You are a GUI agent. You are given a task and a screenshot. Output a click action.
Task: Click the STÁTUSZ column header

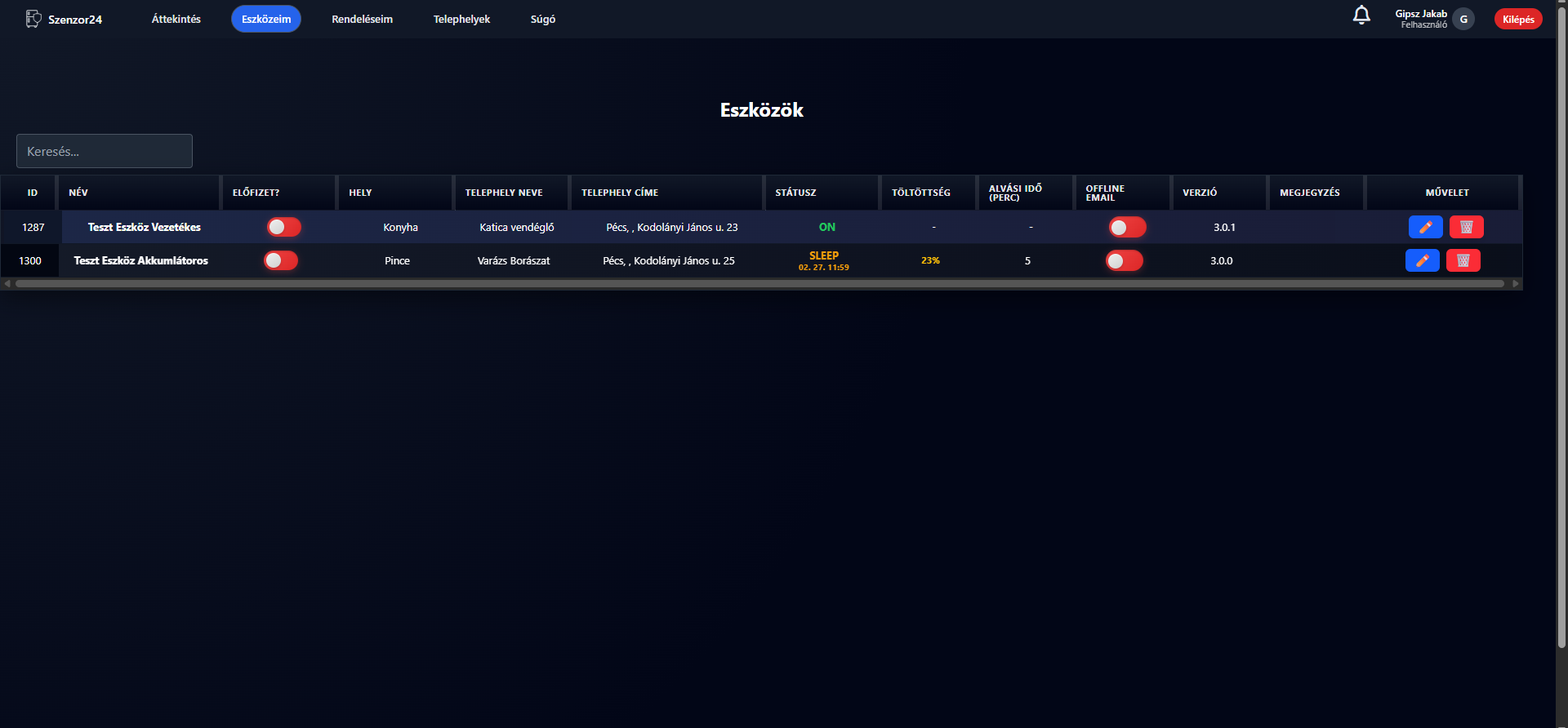821,193
